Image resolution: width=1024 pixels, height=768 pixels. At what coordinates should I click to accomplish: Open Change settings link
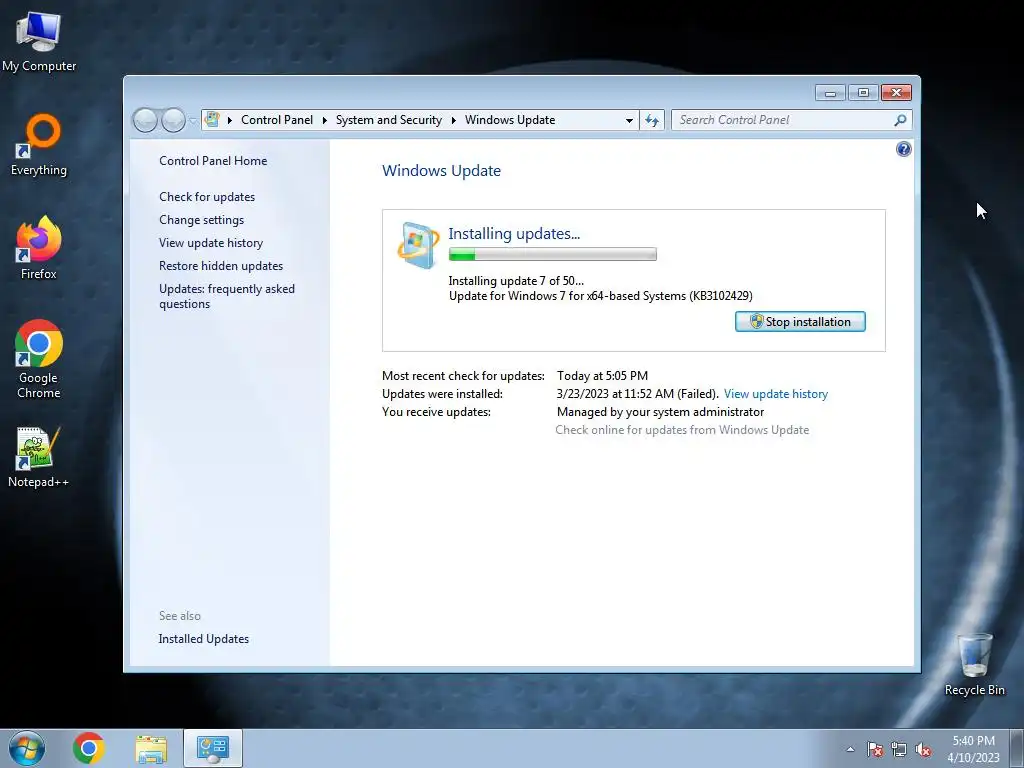201,220
